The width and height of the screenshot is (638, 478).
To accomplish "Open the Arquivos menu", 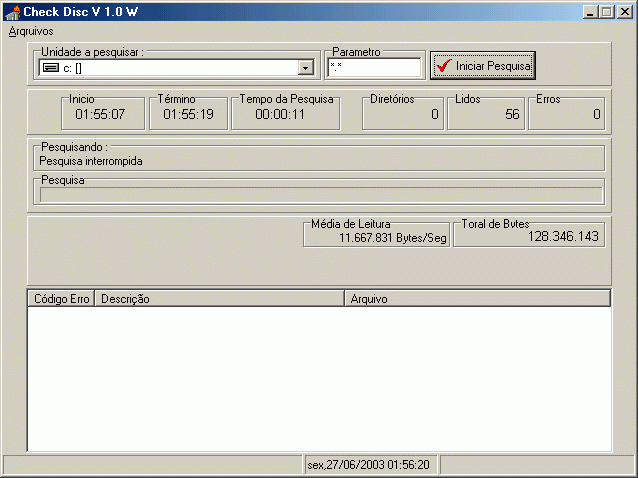I will tap(30, 31).
